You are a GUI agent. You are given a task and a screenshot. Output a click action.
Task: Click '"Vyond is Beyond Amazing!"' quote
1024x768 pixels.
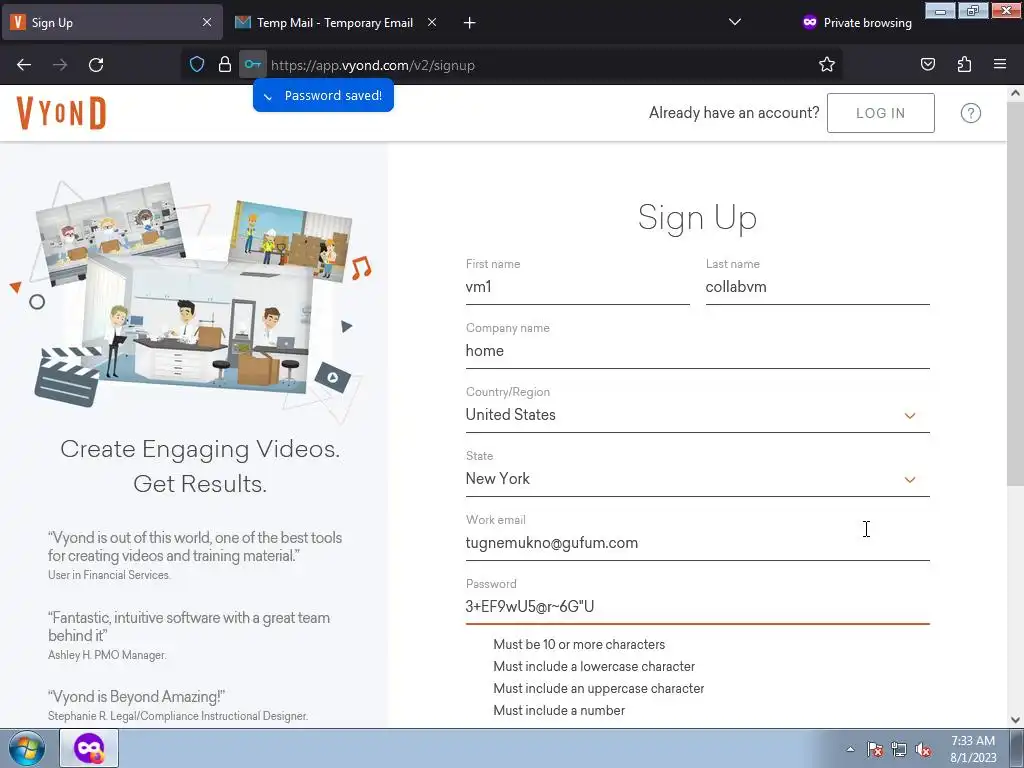[136, 697]
